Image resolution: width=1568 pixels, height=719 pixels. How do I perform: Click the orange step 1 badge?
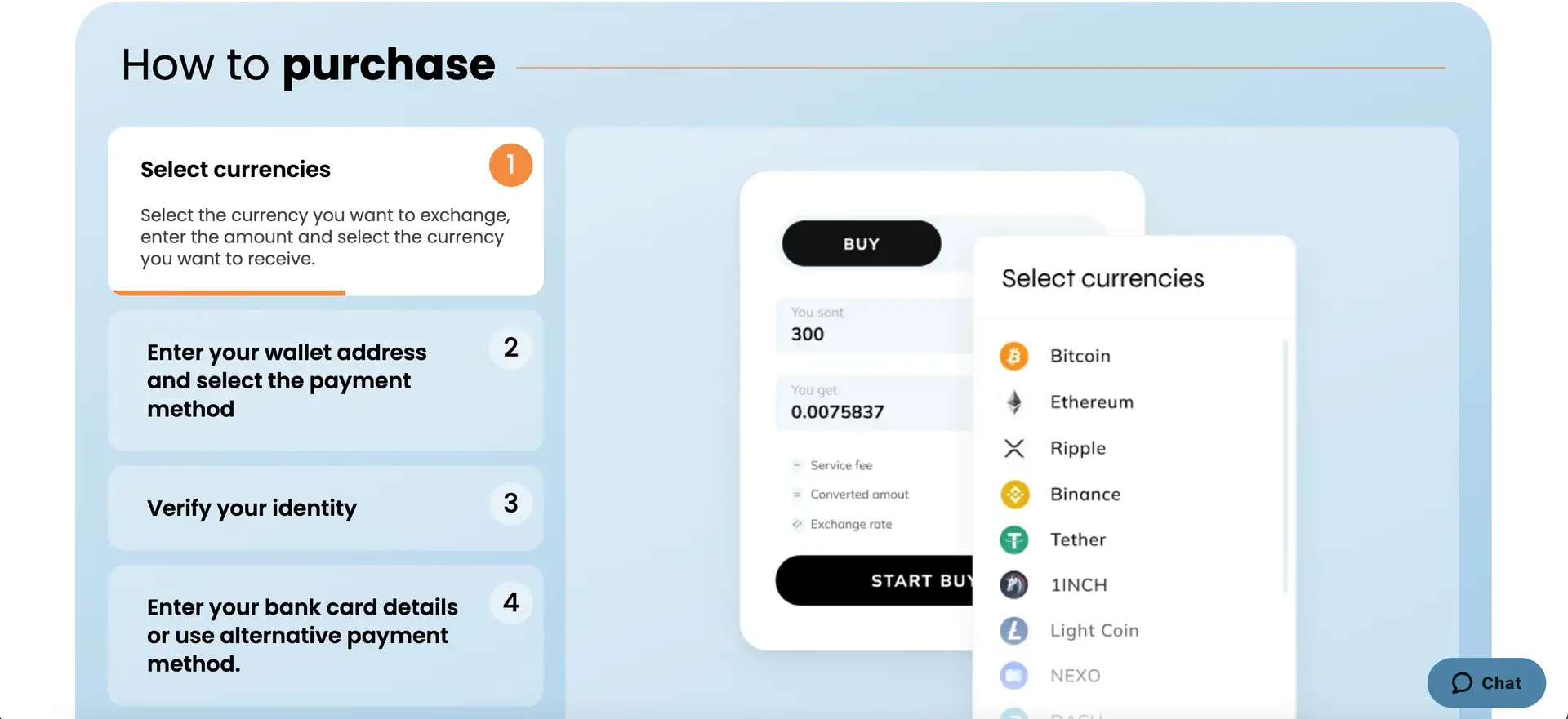510,165
